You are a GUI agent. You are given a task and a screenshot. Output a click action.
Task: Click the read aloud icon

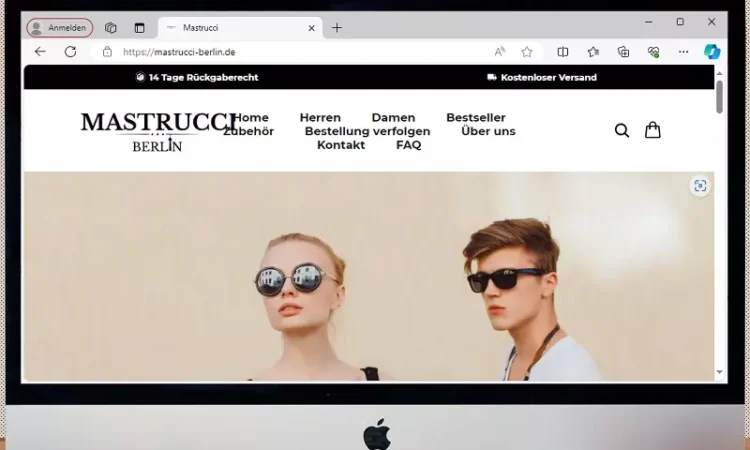click(500, 52)
